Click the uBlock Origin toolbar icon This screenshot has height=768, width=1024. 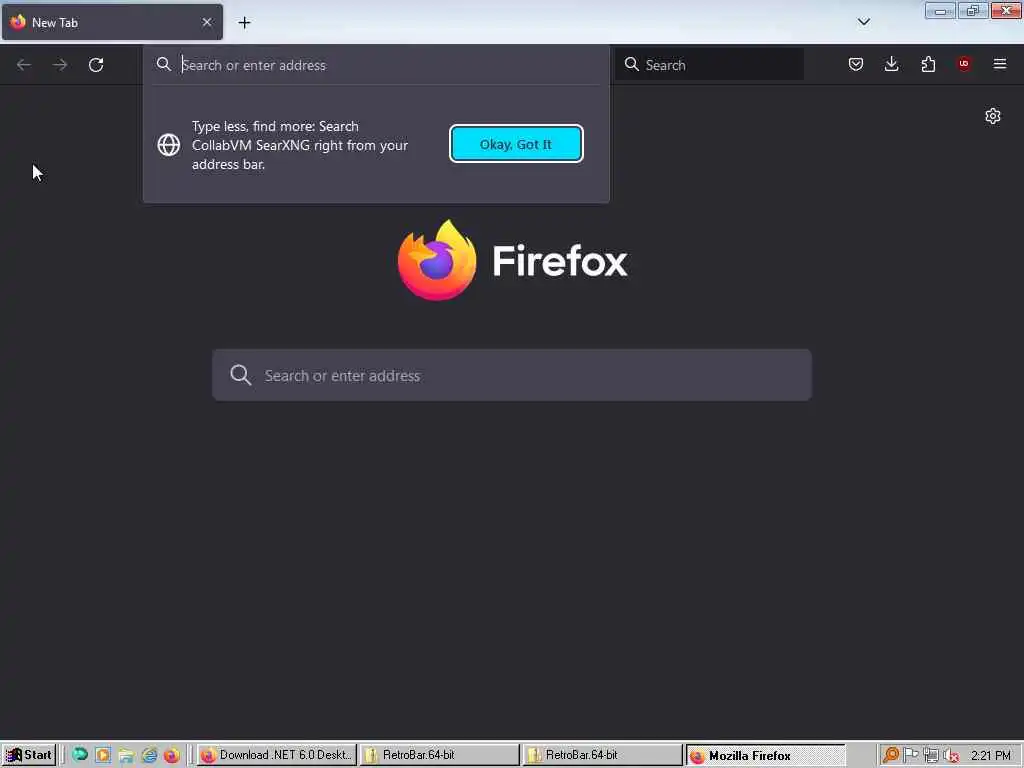[x=964, y=64]
